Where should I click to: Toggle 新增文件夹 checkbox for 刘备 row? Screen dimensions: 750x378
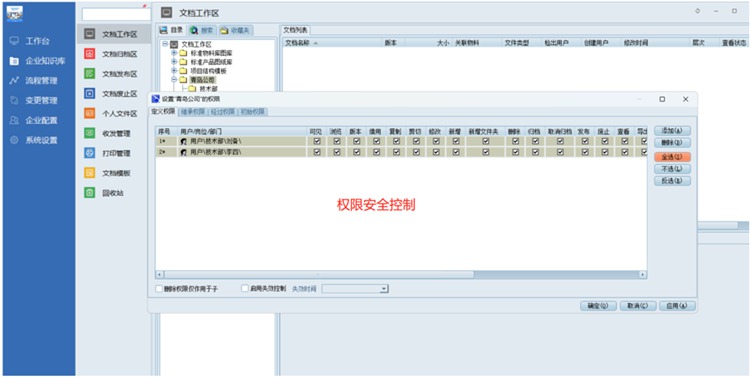click(x=485, y=142)
